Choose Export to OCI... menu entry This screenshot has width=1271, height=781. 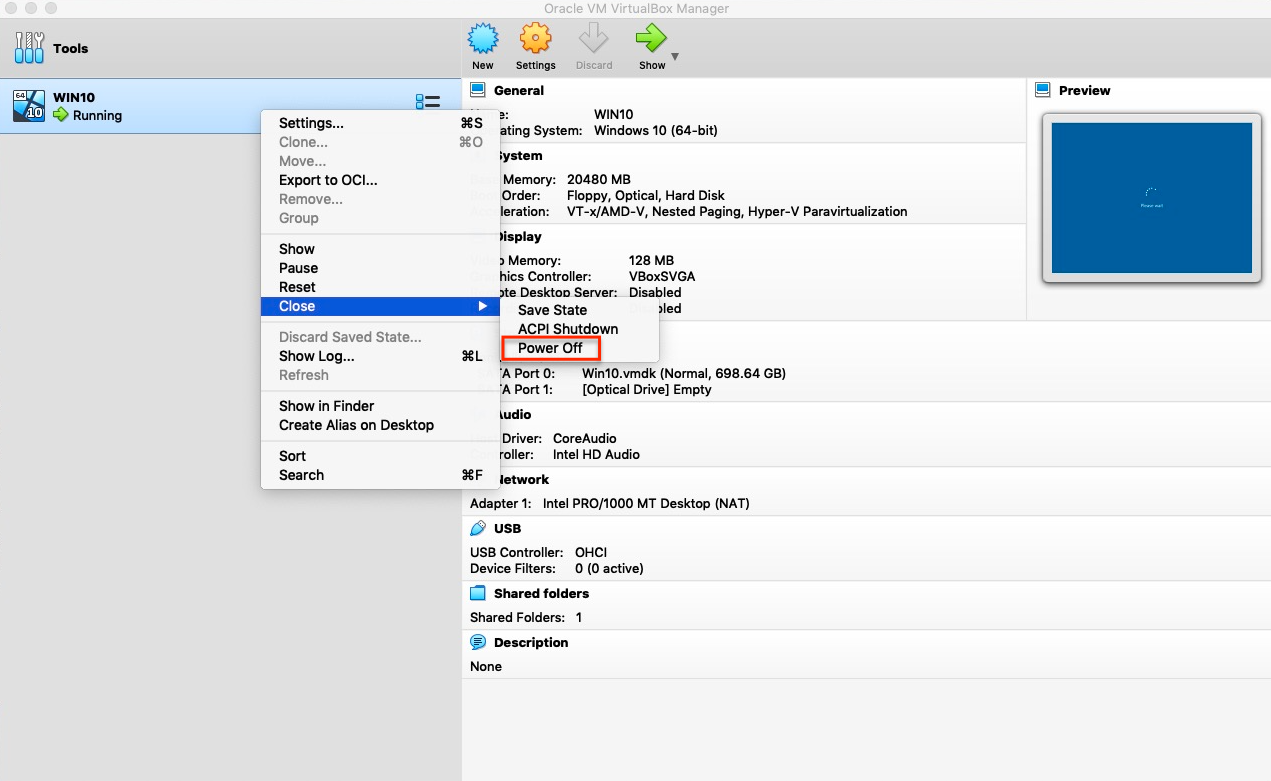tap(380, 180)
